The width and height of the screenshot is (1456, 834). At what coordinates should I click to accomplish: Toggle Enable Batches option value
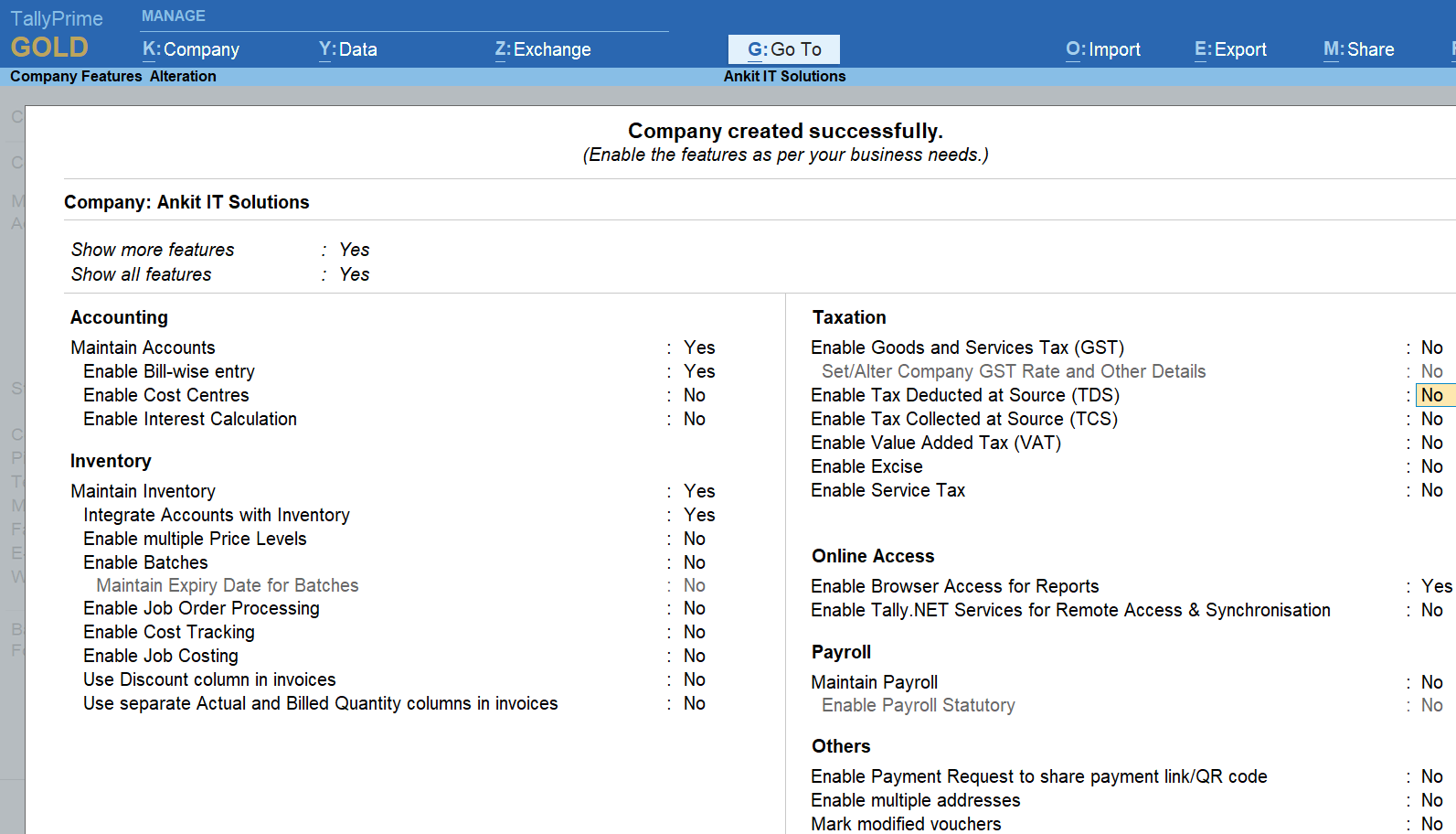[x=695, y=562]
